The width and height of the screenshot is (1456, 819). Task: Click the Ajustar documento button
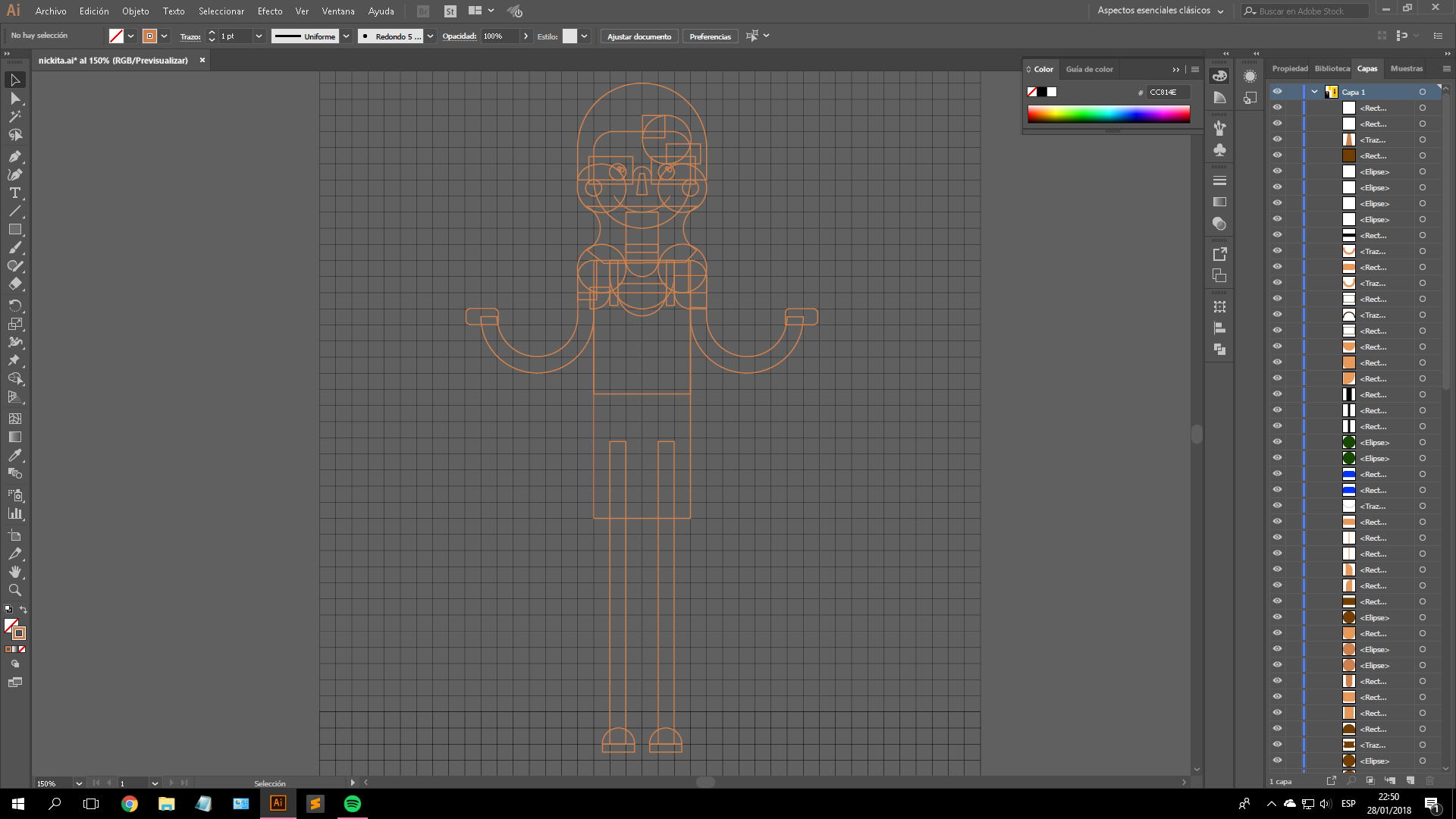point(639,36)
